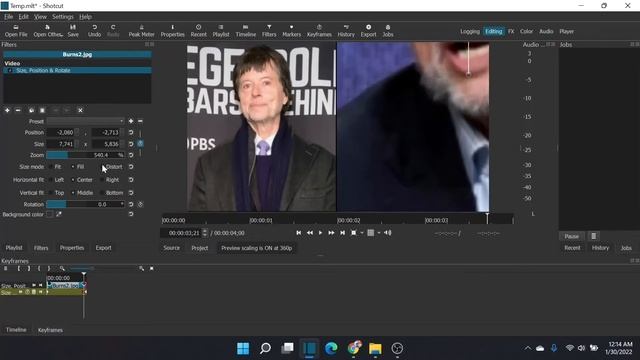The height and width of the screenshot is (360, 640).
Task: Open the Edit menu
Action: tap(24, 17)
